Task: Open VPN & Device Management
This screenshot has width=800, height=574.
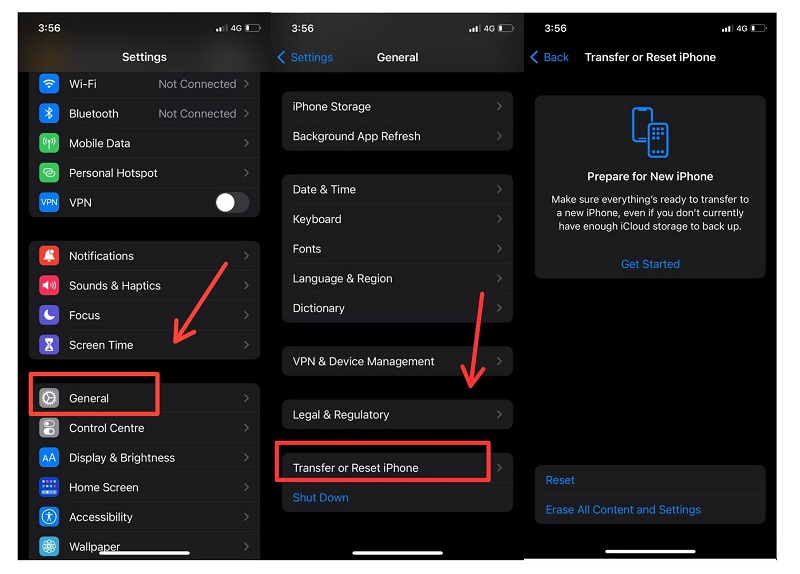Action: pyautogui.click(x=397, y=361)
